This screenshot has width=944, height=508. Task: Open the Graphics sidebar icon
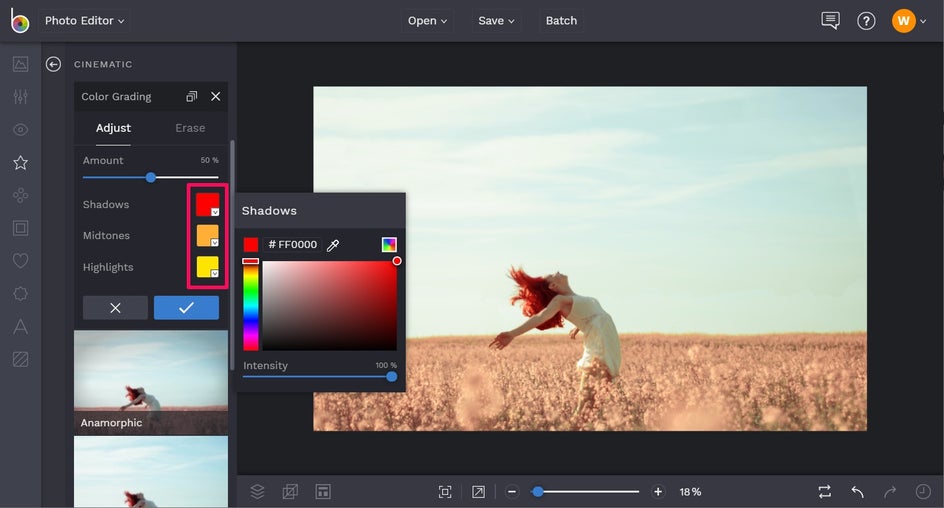pyautogui.click(x=20, y=294)
